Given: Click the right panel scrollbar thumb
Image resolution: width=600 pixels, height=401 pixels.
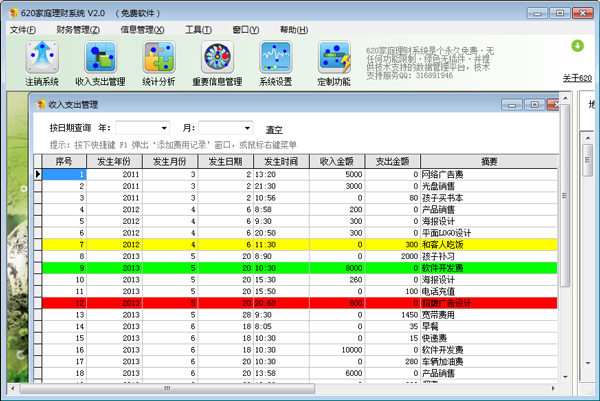Looking at the screenshot, I should coord(587,160).
